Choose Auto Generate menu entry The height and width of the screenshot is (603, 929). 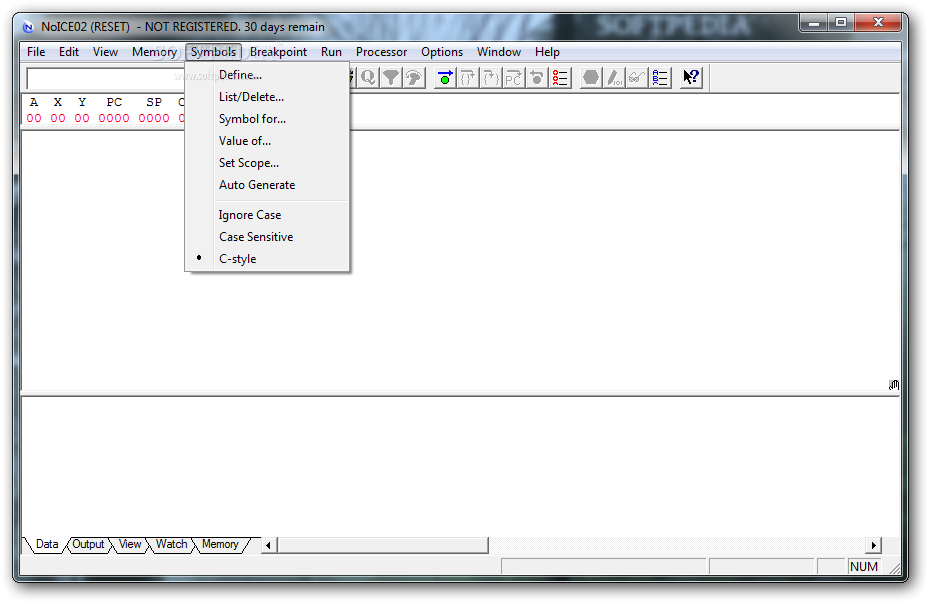click(267, 184)
